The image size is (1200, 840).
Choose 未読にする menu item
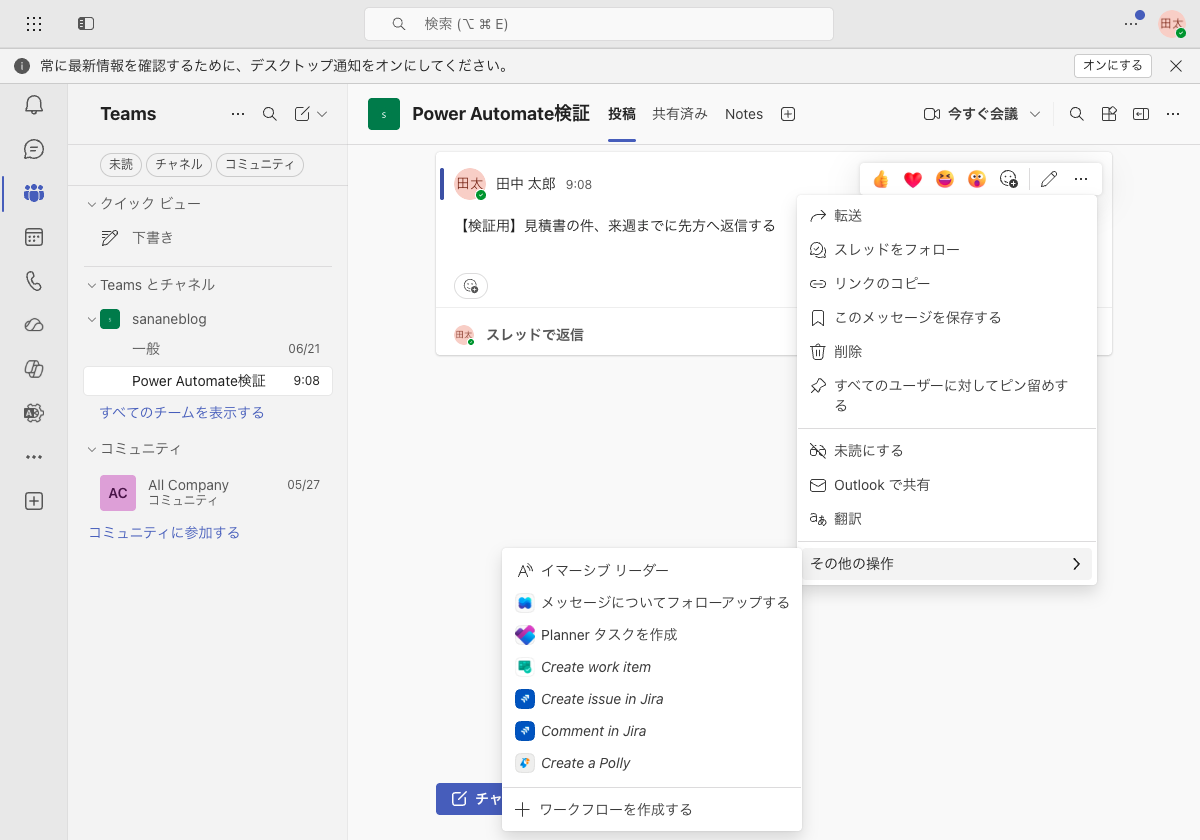pos(947,451)
